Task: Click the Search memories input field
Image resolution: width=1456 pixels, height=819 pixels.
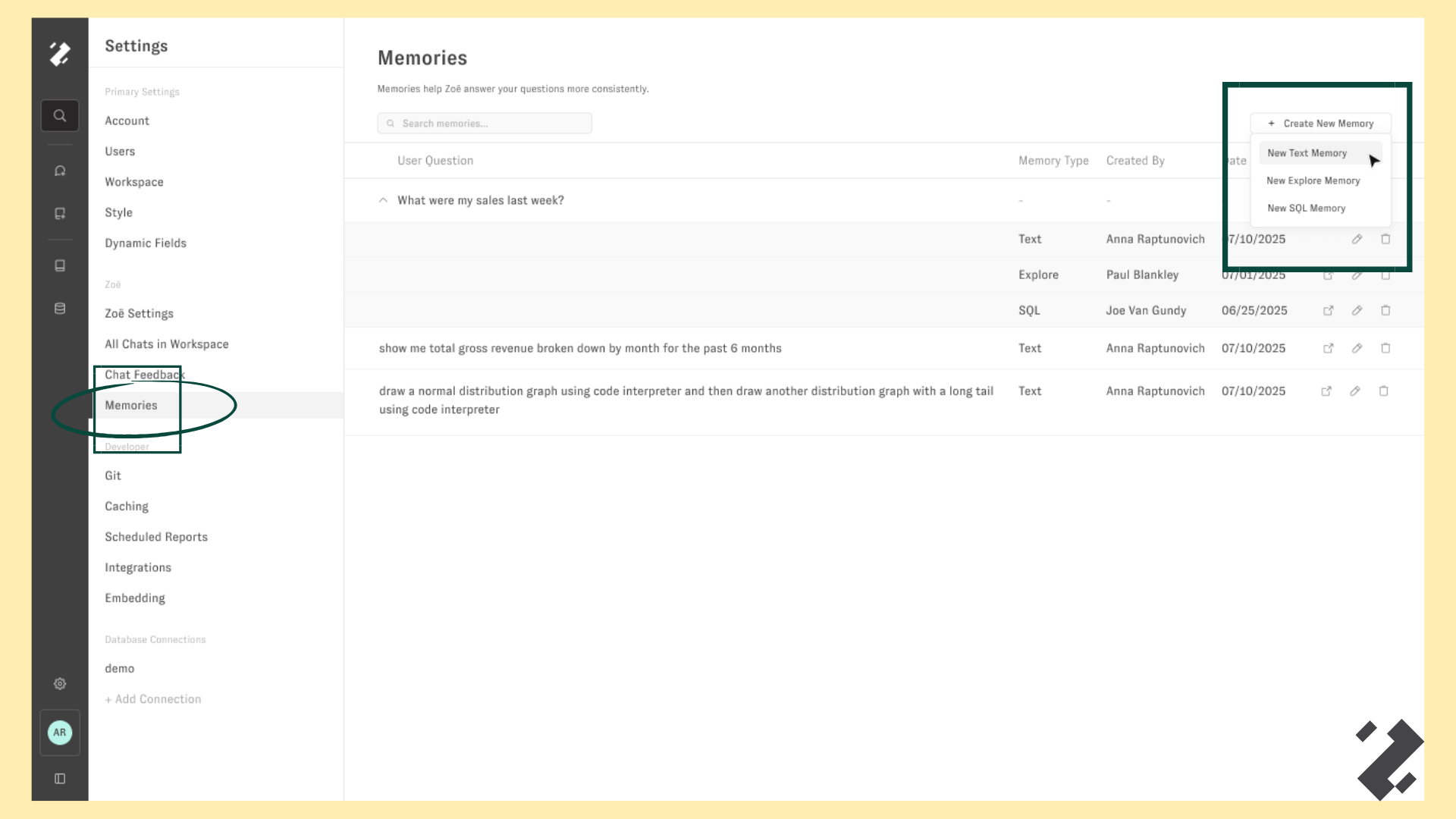Action: [x=493, y=124]
